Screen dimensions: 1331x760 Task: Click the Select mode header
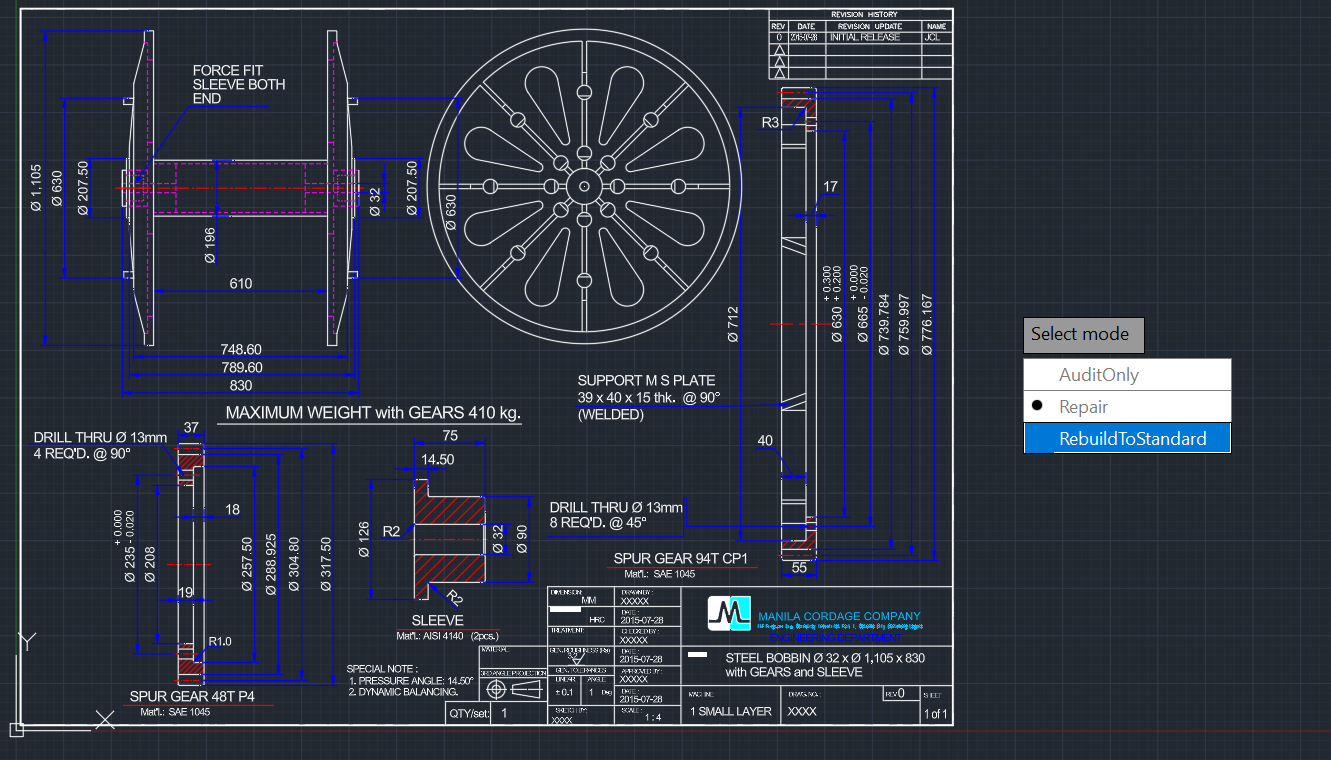tap(1081, 334)
